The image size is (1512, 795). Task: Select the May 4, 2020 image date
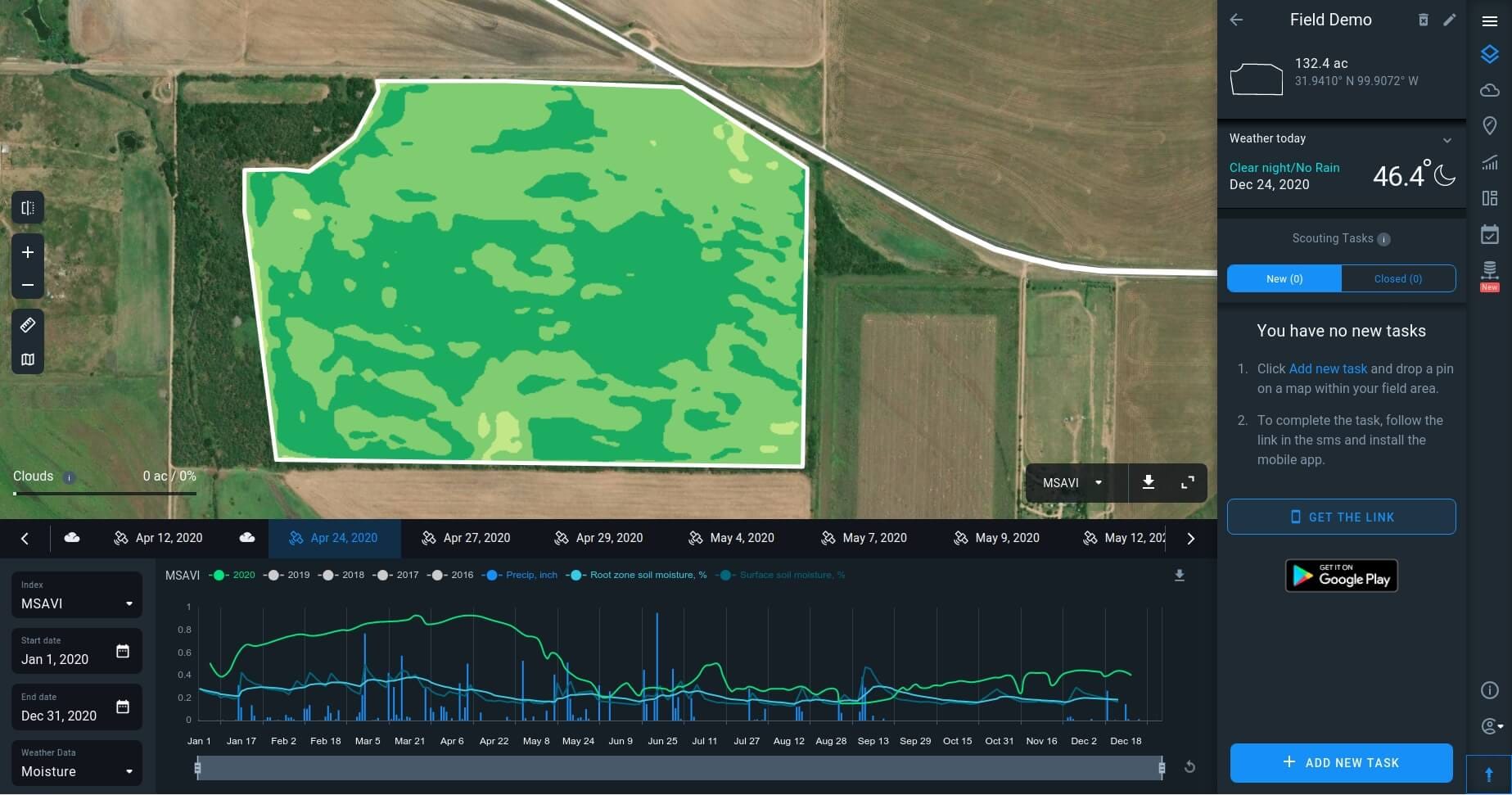click(x=731, y=538)
